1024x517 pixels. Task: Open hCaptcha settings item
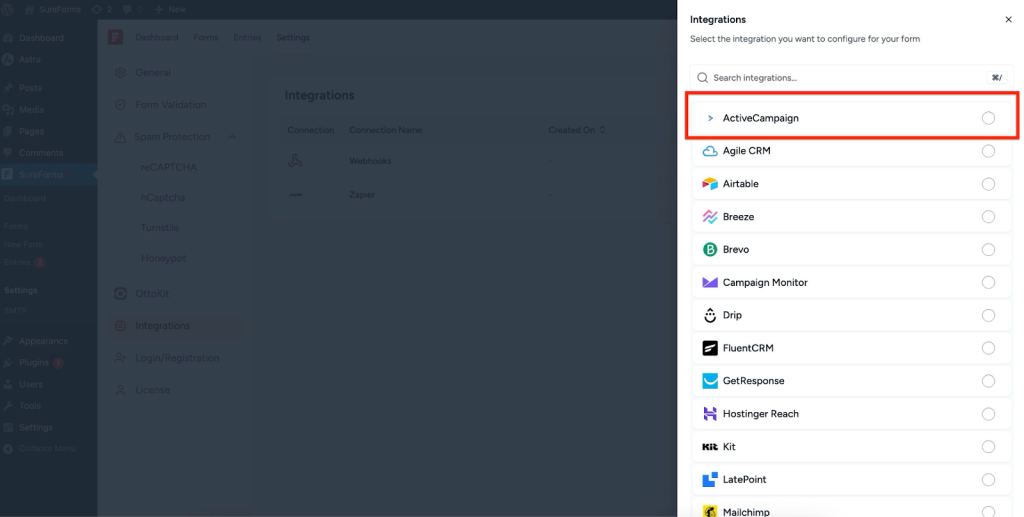163,197
